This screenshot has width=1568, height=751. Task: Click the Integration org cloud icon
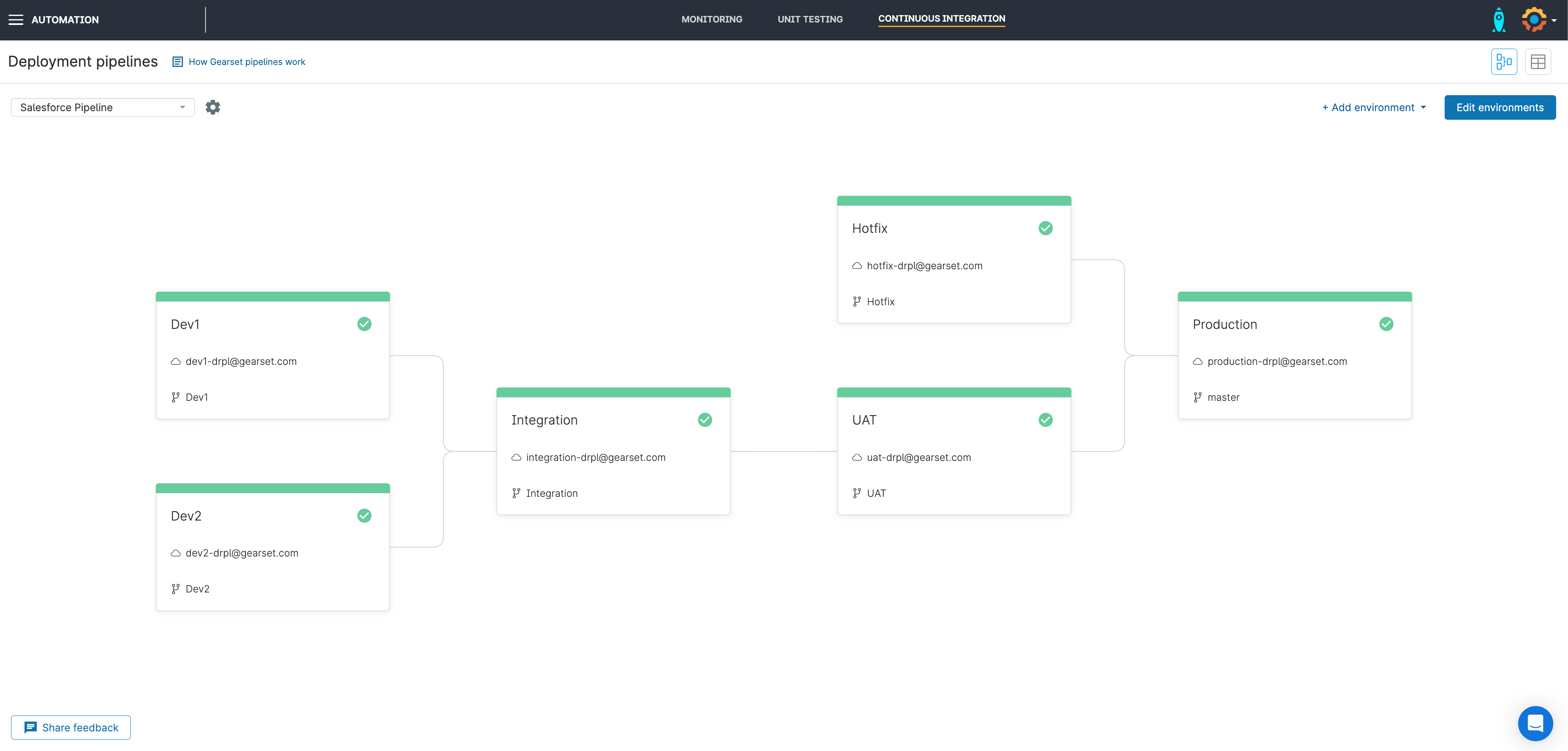coord(516,458)
